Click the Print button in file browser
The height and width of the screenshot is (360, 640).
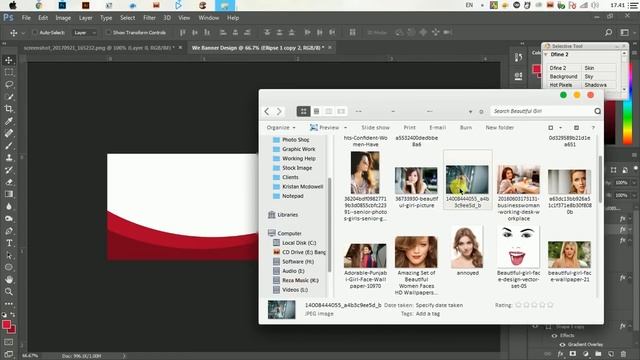coord(409,127)
